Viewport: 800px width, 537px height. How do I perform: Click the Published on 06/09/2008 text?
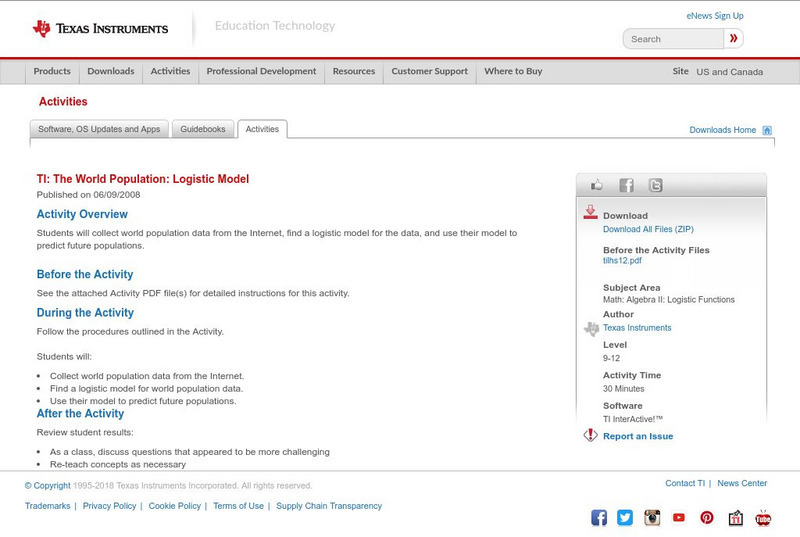coord(88,195)
